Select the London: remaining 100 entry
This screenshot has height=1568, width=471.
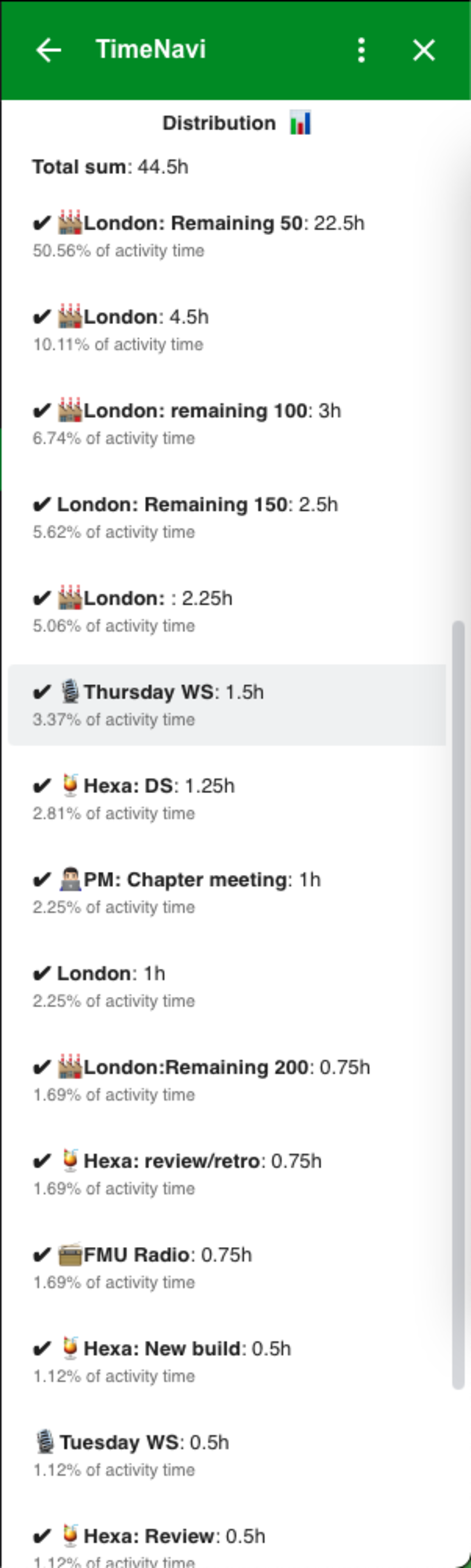tap(227, 423)
